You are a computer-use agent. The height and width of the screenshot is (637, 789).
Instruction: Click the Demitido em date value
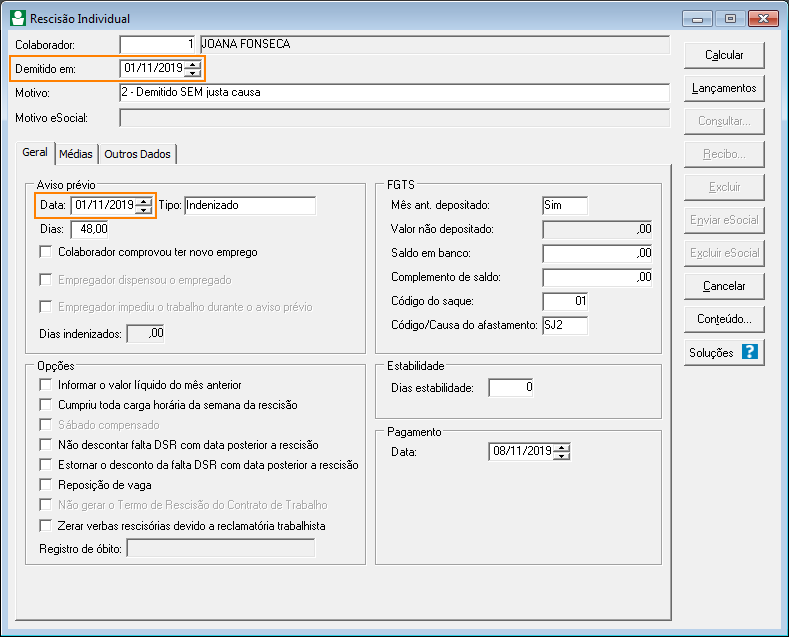pyautogui.click(x=153, y=68)
